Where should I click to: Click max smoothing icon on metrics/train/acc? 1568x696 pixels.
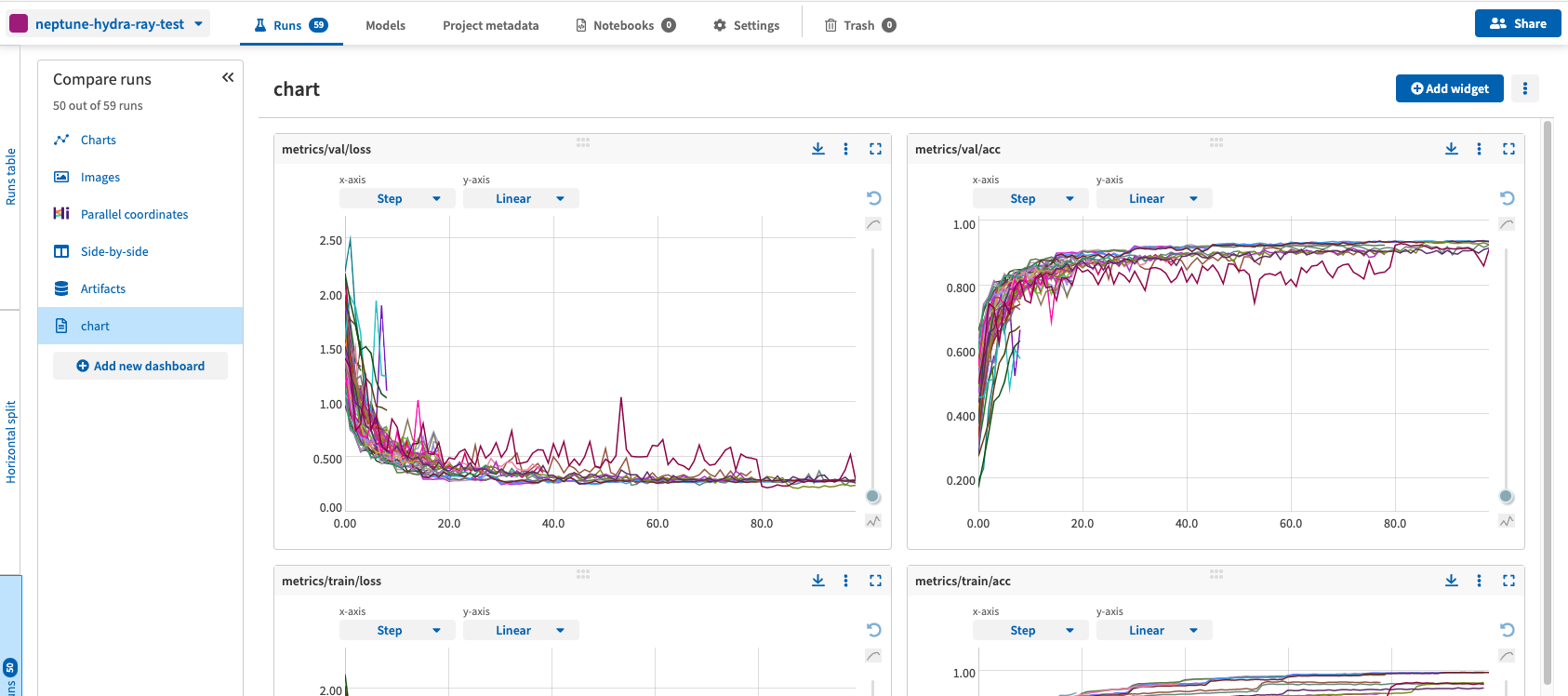(x=1507, y=656)
